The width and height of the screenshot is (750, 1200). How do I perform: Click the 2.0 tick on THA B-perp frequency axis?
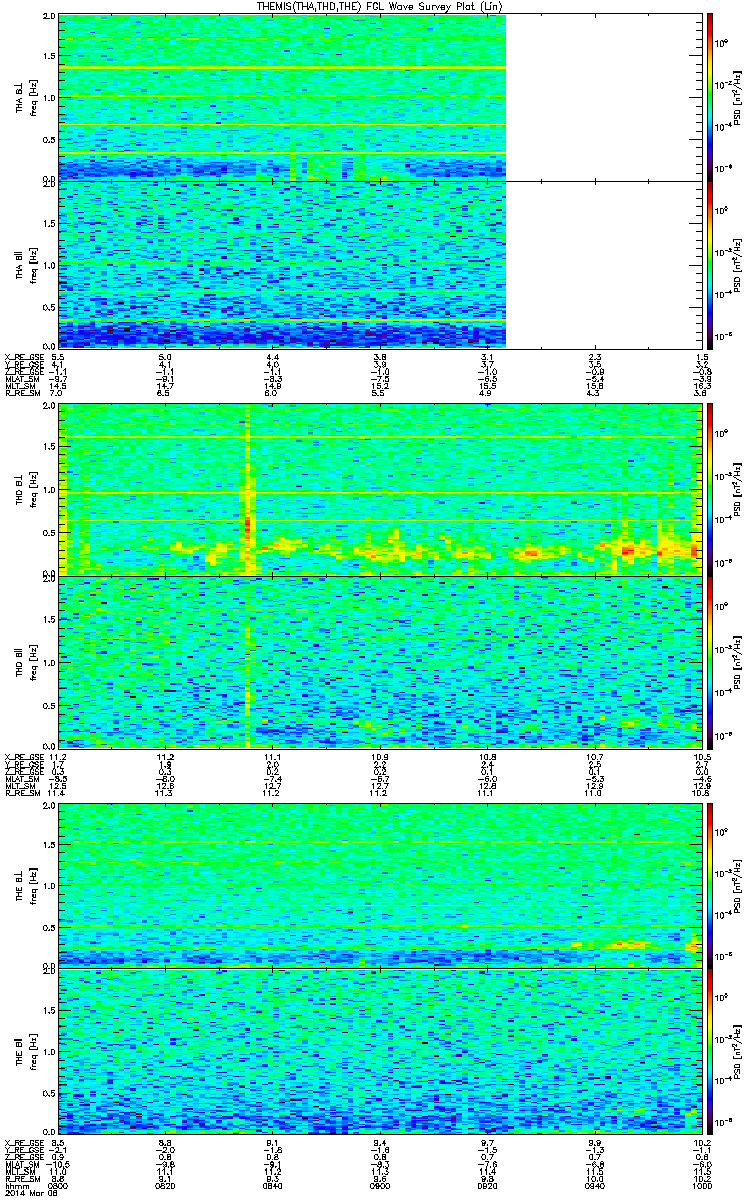49,18
